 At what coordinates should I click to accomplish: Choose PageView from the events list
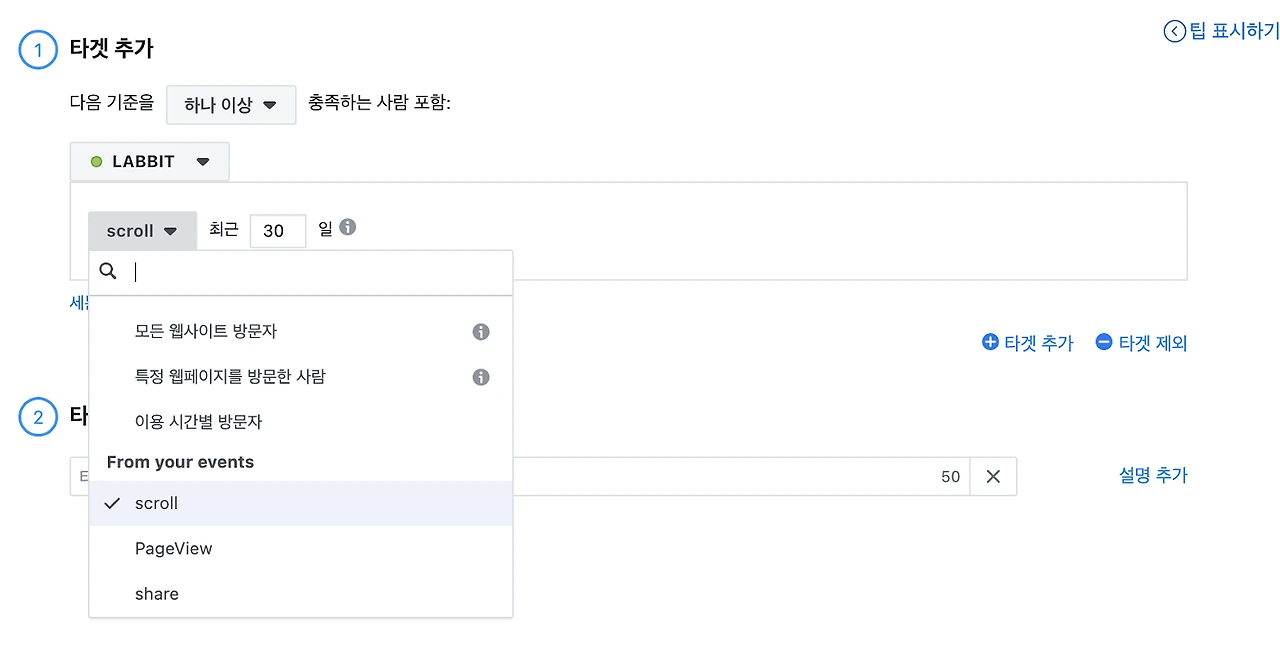(x=174, y=548)
